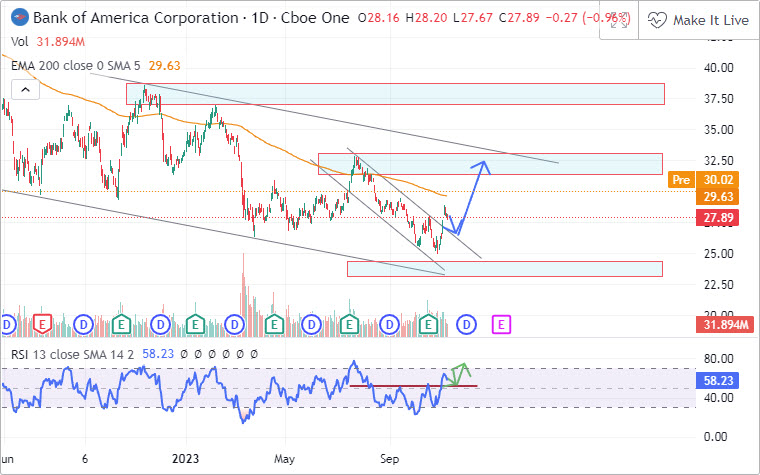The height and width of the screenshot is (475, 760).
Task: Click the rightmost green earnings E marker
Action: tap(428, 324)
